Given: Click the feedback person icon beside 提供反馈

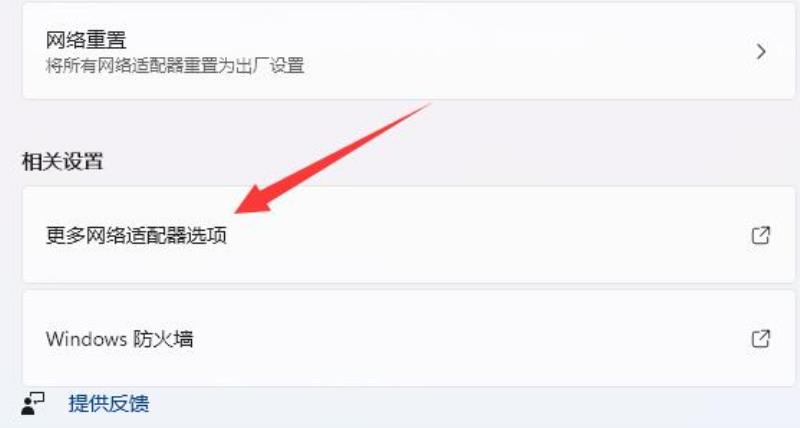Looking at the screenshot, I should (33, 404).
